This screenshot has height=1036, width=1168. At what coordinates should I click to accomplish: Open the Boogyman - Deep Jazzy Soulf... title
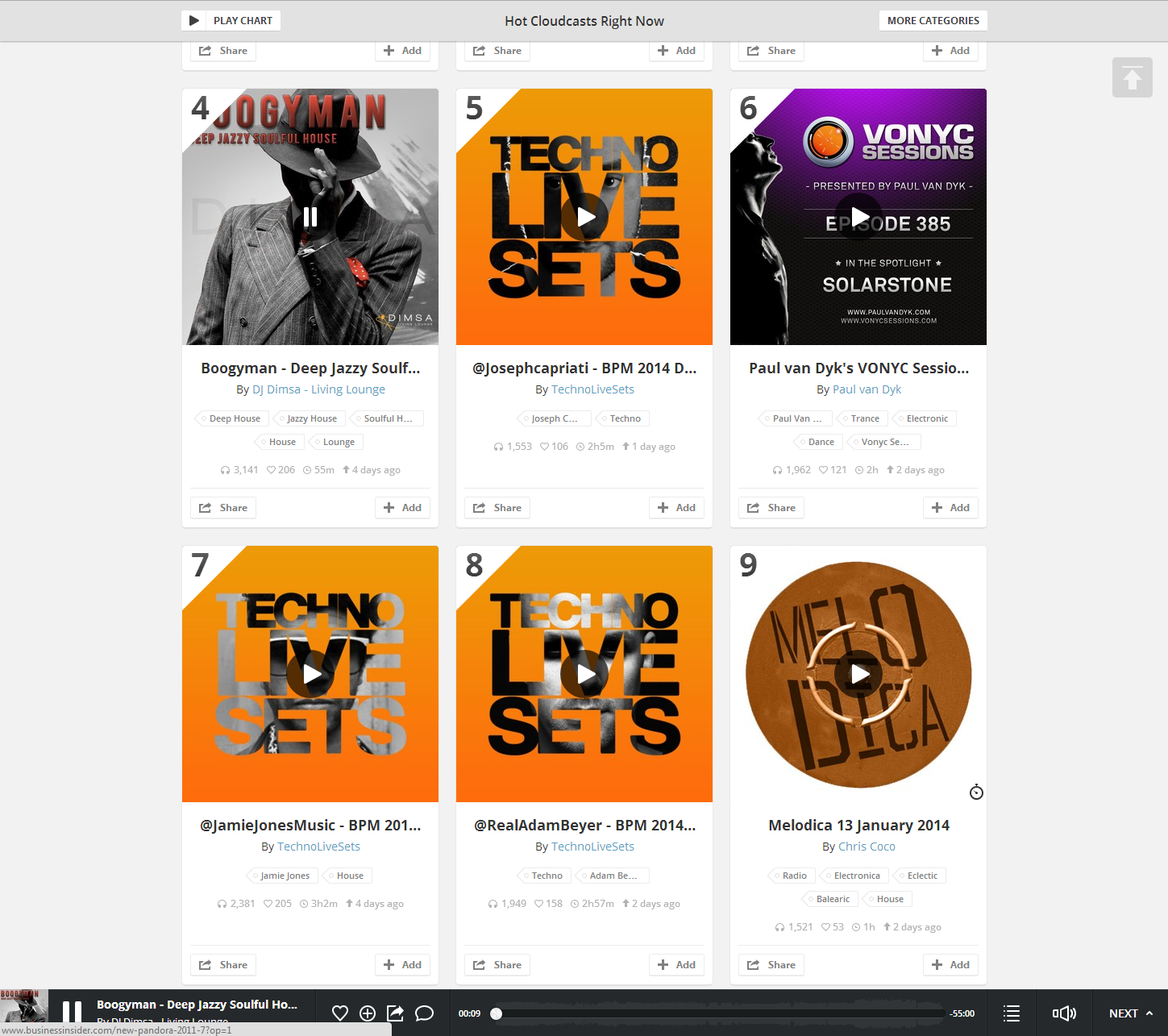click(x=310, y=368)
